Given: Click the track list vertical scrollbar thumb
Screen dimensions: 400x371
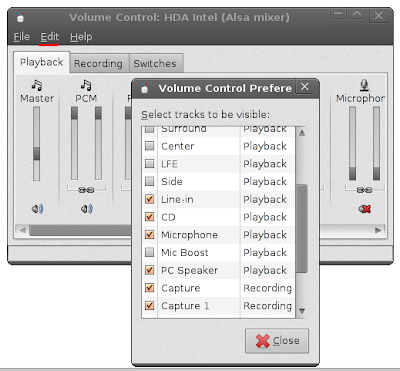Looking at the screenshot, I should coord(302,229).
